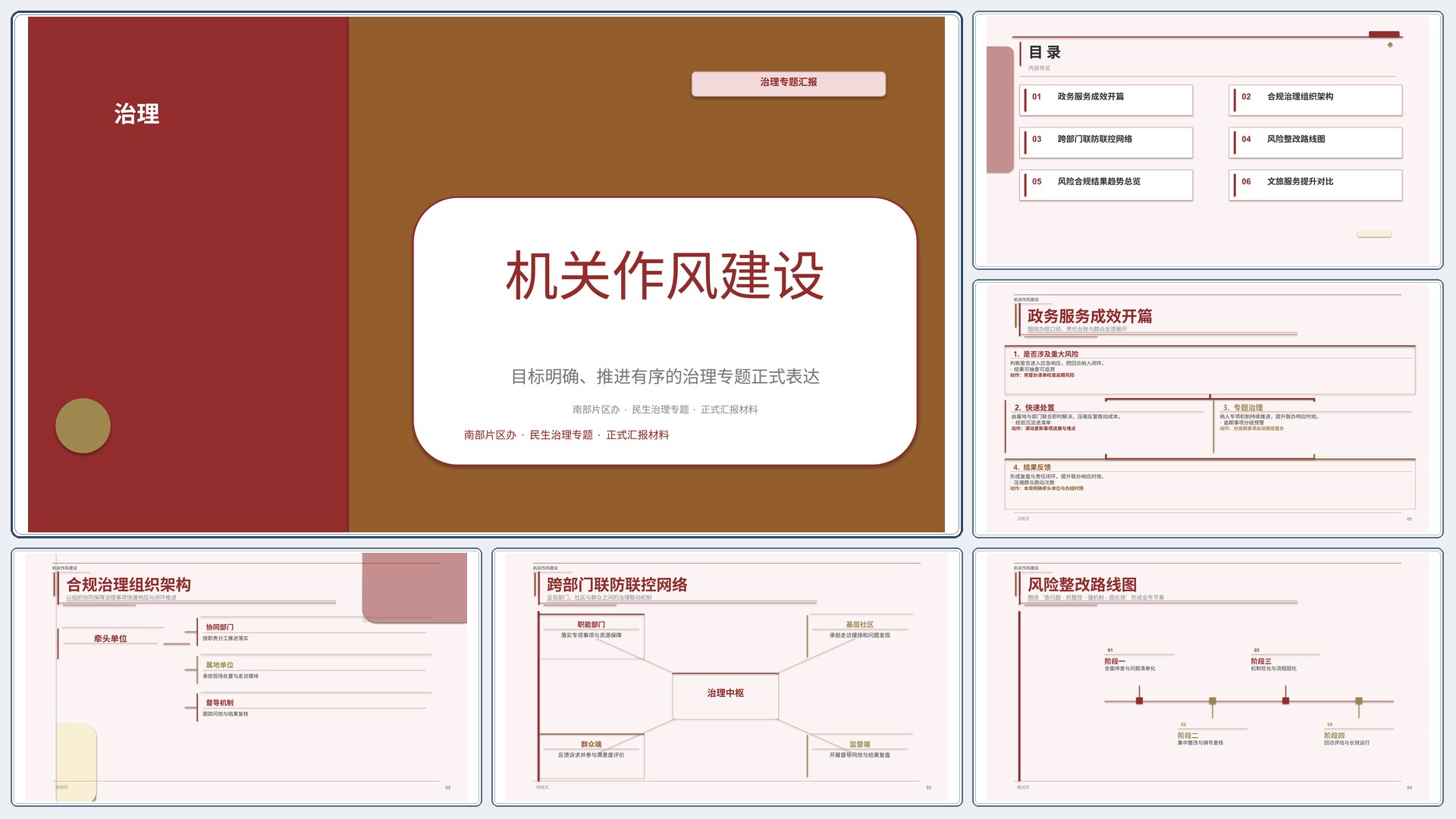The height and width of the screenshot is (819, 1456).
Task: Click the heading 4. 结果反馈
Action: pos(1032,467)
